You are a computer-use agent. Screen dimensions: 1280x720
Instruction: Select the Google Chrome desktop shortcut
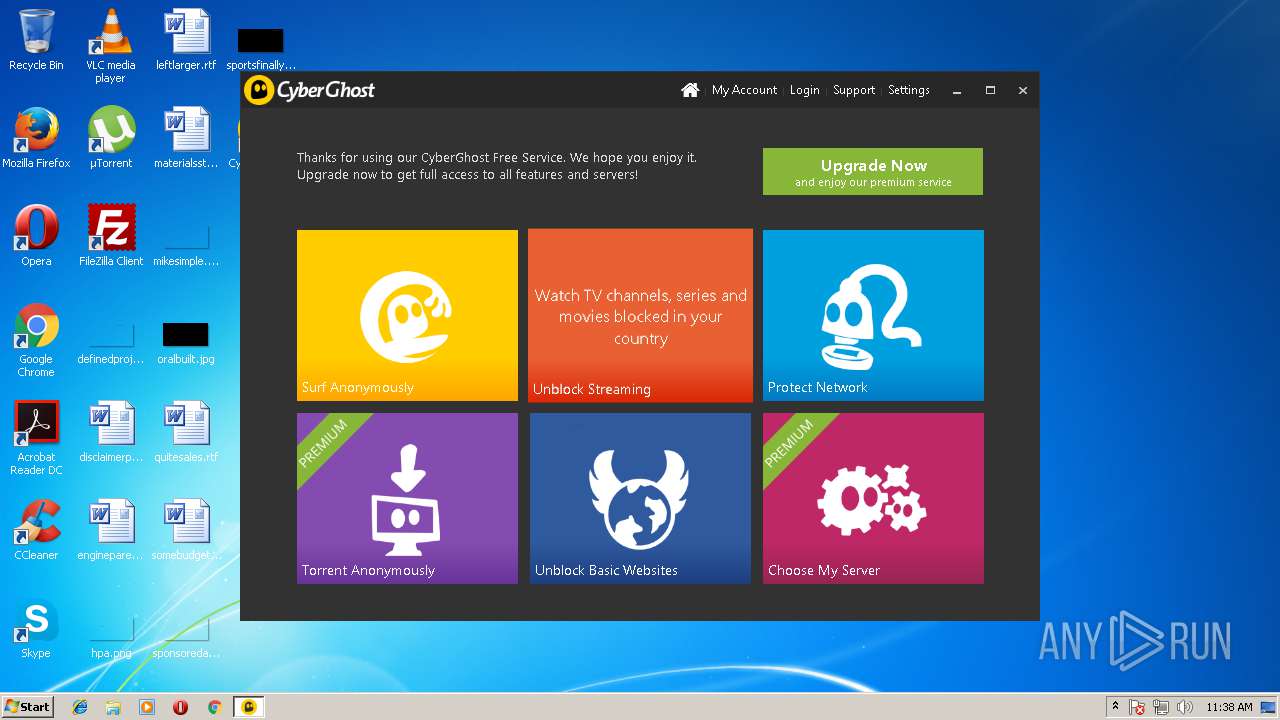tap(36, 340)
